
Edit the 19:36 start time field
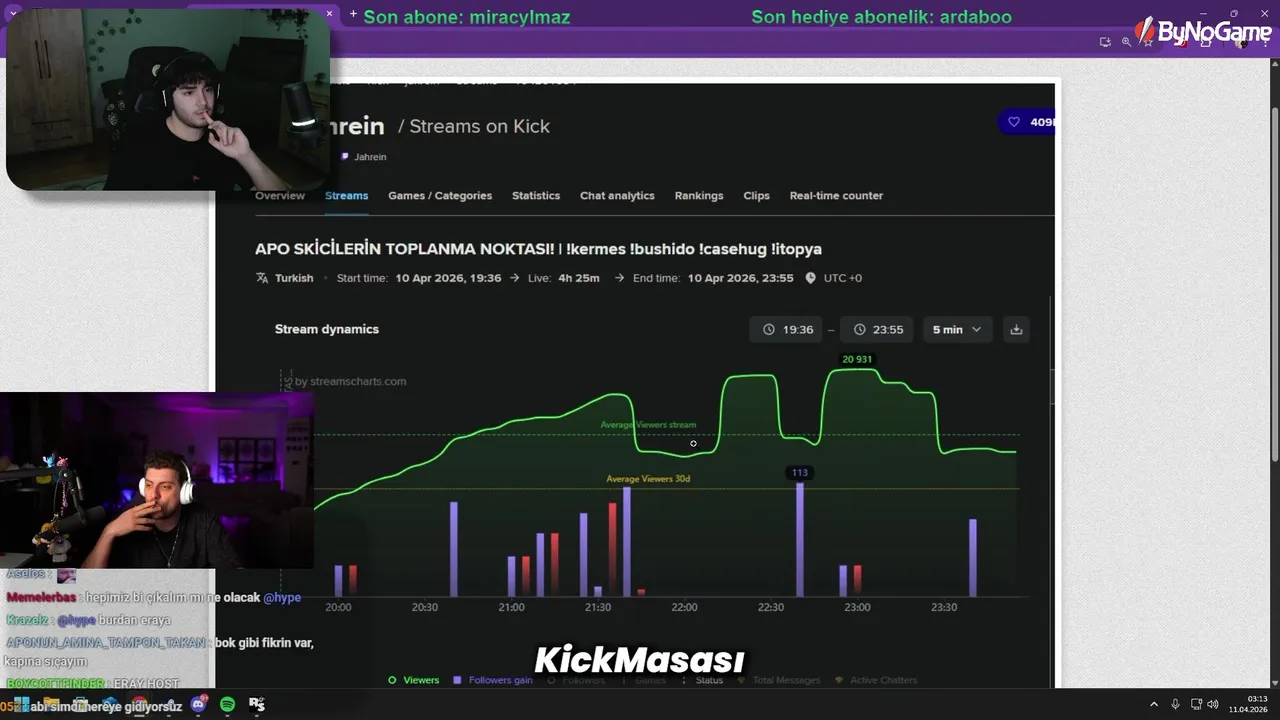pyautogui.click(x=787, y=329)
